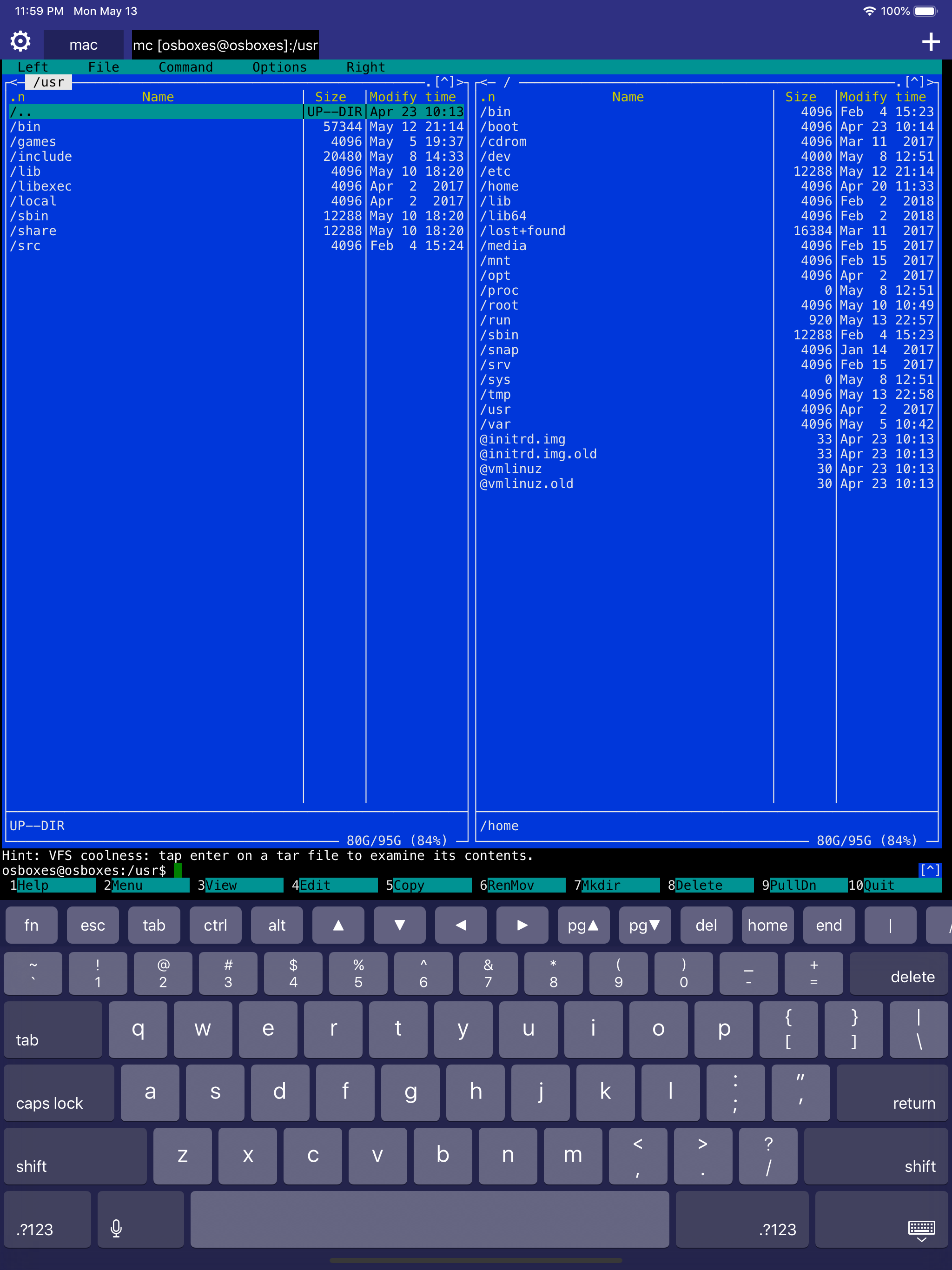The image size is (952, 1270).
Task: Create a directory with 7Mkdir
Action: coord(617,885)
